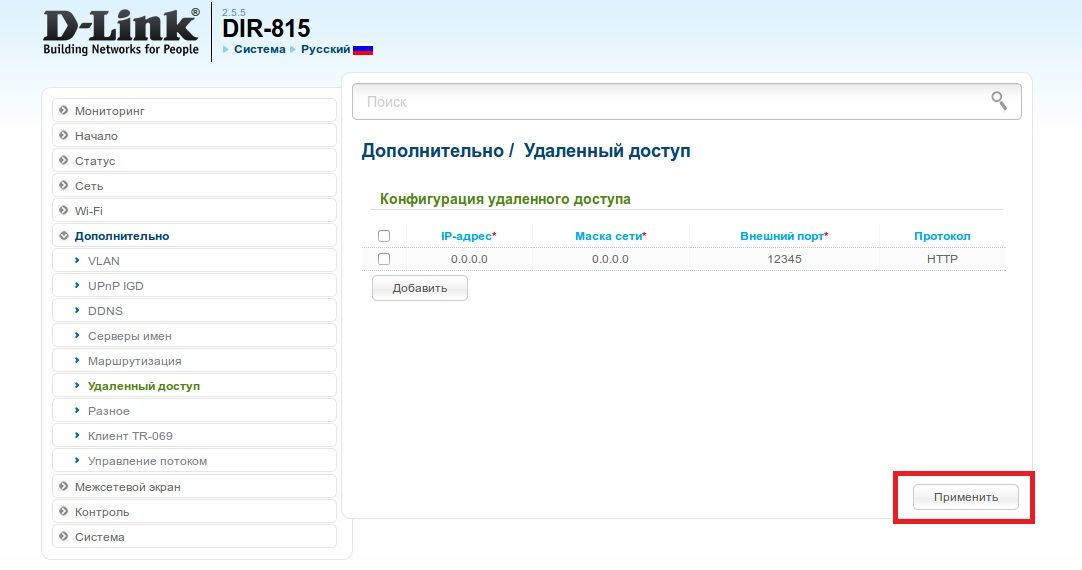1082x570 pixels.
Task: Open the VLAN submenu item
Action: [103, 261]
